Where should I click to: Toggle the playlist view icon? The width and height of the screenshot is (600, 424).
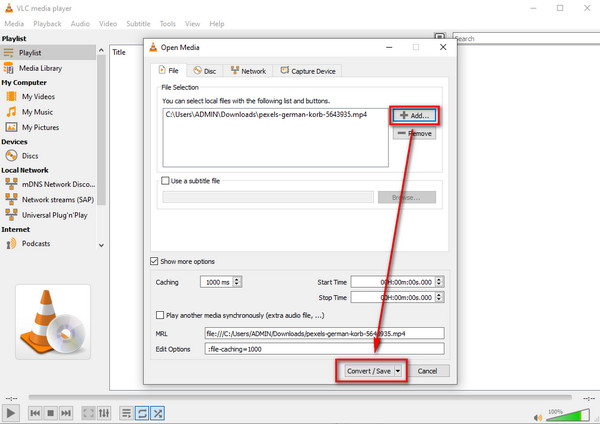tap(126, 413)
